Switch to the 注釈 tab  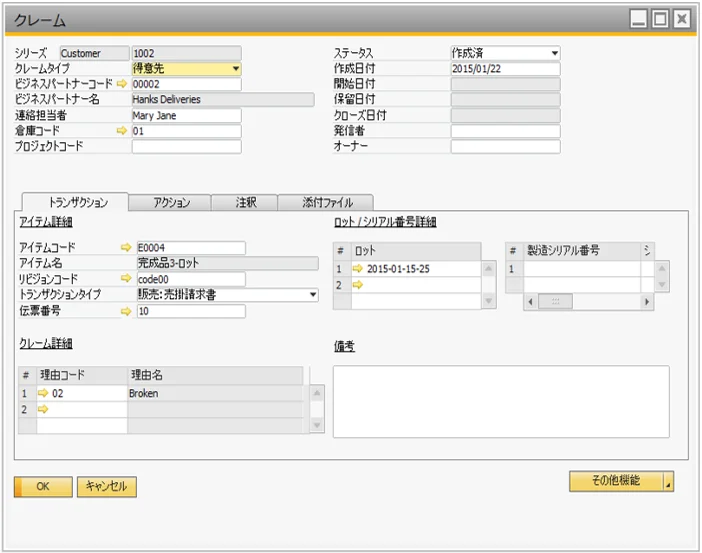245,202
